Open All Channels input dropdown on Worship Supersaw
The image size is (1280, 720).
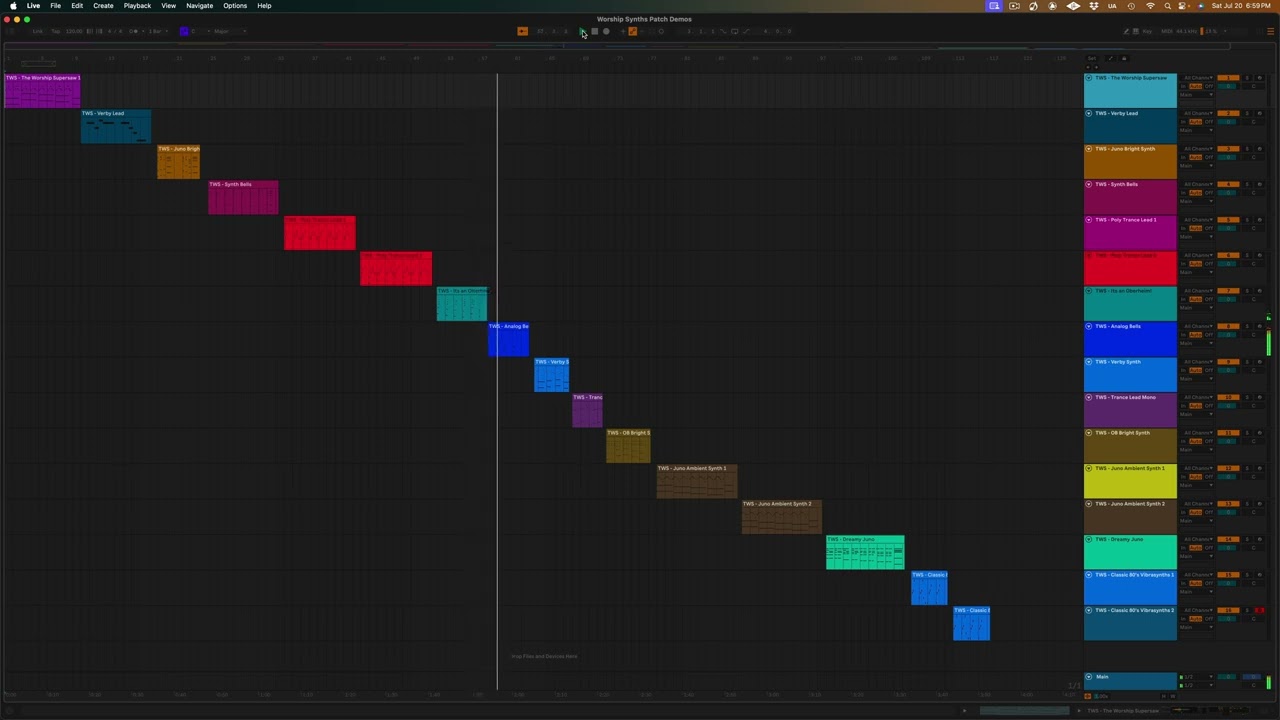tap(1197, 78)
